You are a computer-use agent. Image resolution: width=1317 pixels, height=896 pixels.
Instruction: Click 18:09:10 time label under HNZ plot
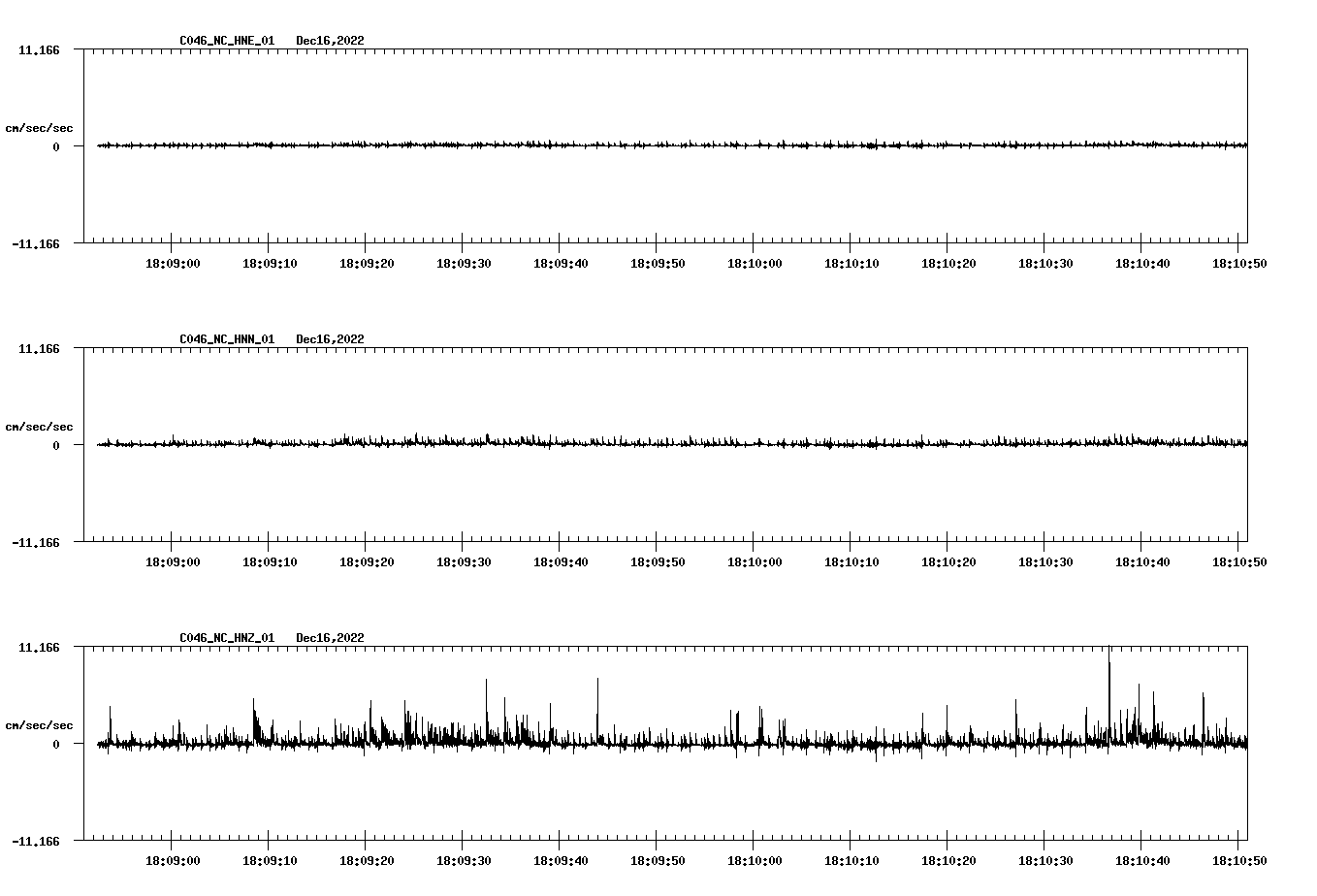pyautogui.click(x=270, y=860)
